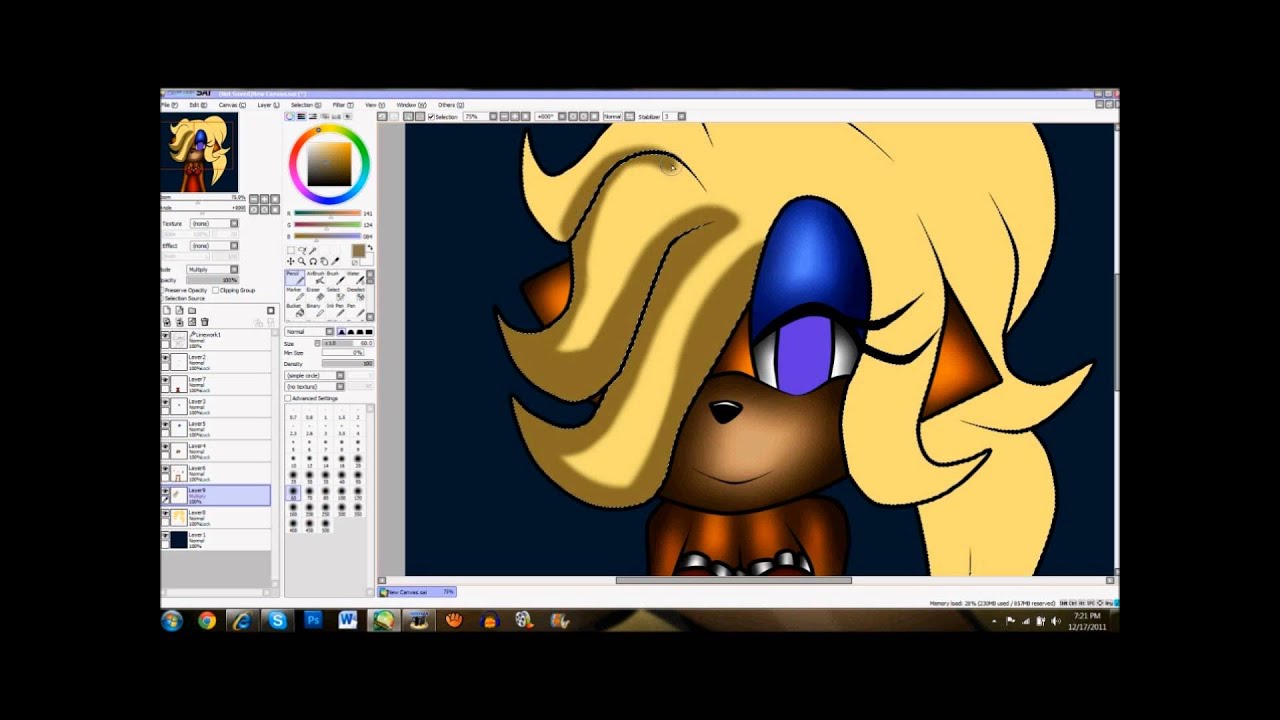Screen dimensions: 1280x720
Task: Open the Effect dropdown
Action: coord(214,246)
